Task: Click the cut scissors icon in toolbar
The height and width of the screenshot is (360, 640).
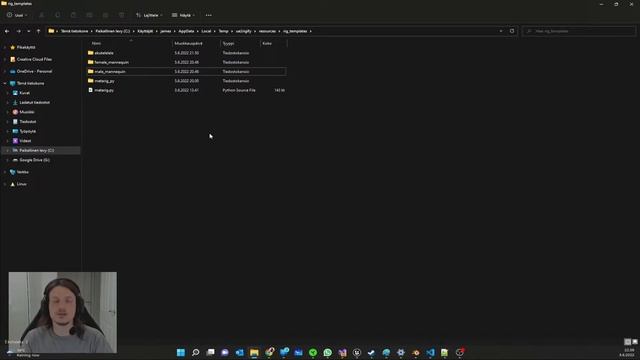Action: coord(42,15)
